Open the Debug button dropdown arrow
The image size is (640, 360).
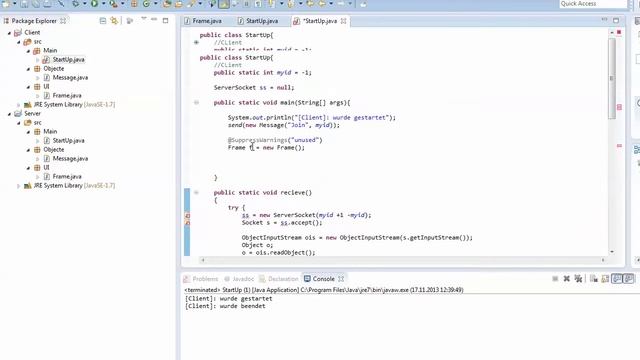(85, 4)
